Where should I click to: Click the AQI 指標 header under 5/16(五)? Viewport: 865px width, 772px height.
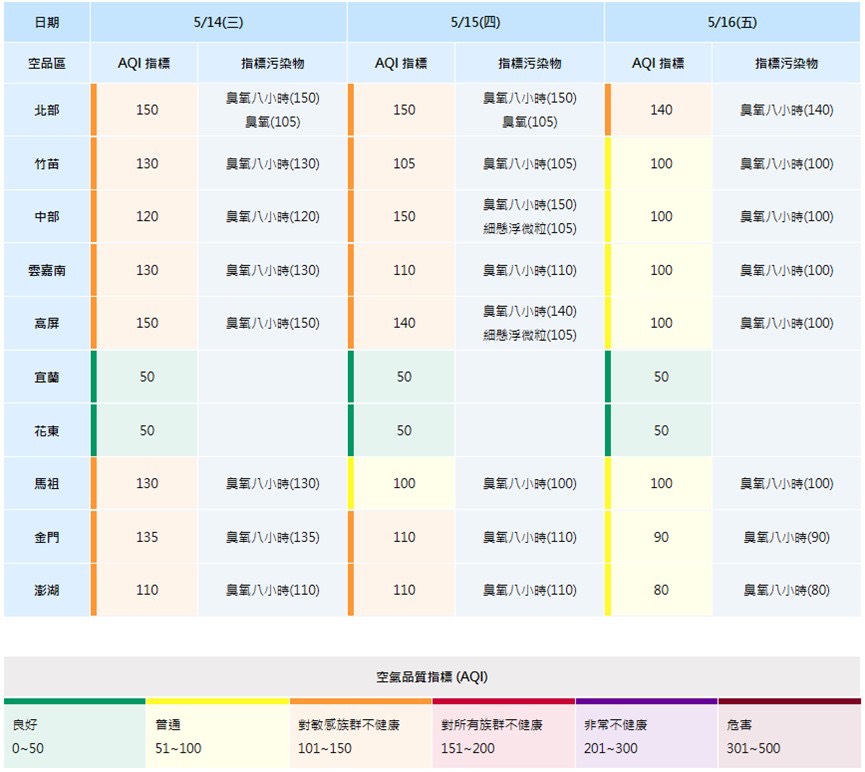pos(658,63)
